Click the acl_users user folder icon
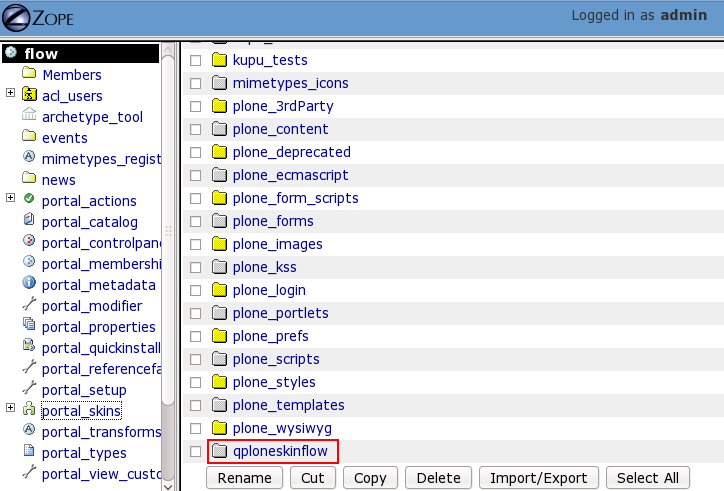 tap(29, 94)
